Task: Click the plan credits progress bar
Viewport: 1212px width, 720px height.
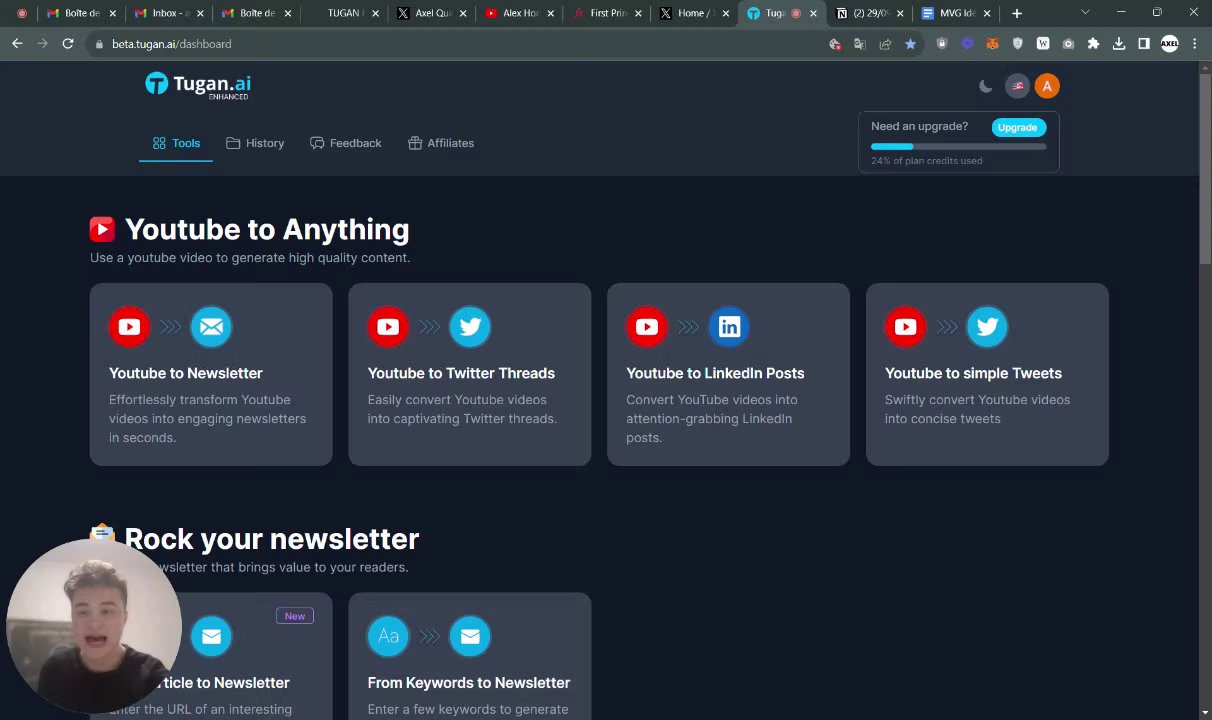Action: 958,147
